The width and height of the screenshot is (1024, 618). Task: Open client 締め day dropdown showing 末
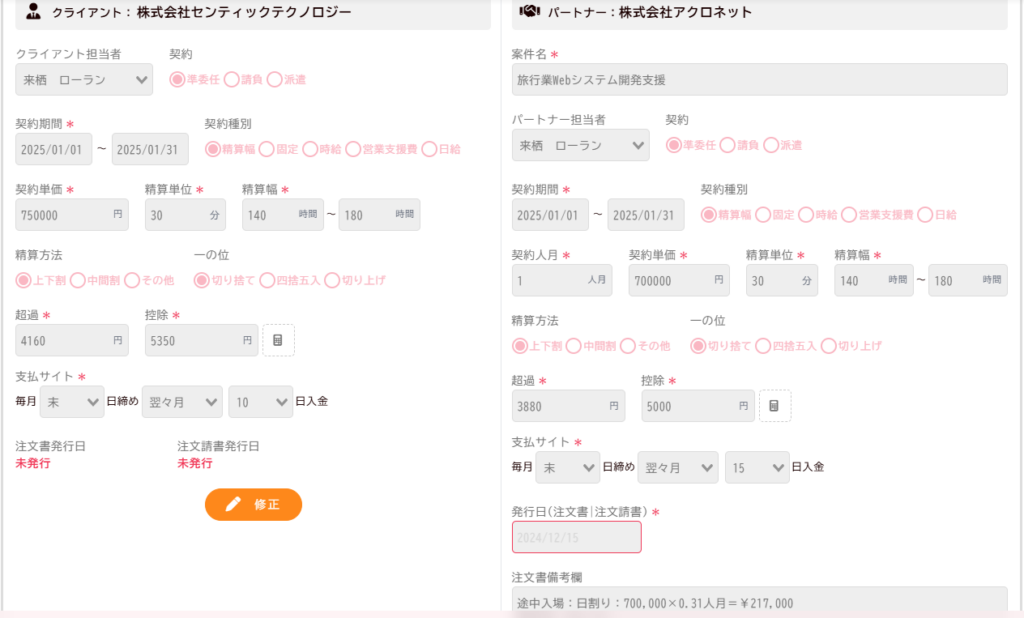[71, 401]
